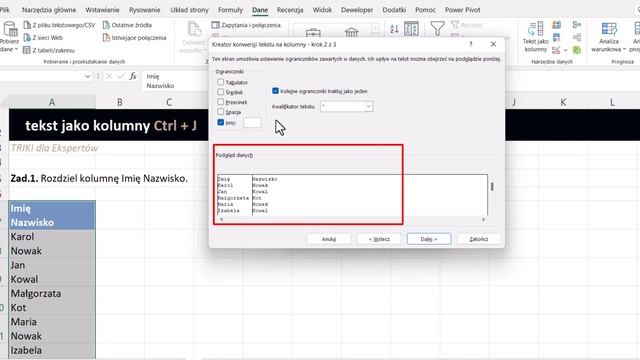The height and width of the screenshot is (360, 640).
Task: Click the Stocks data type icon
Action: tap(313, 33)
